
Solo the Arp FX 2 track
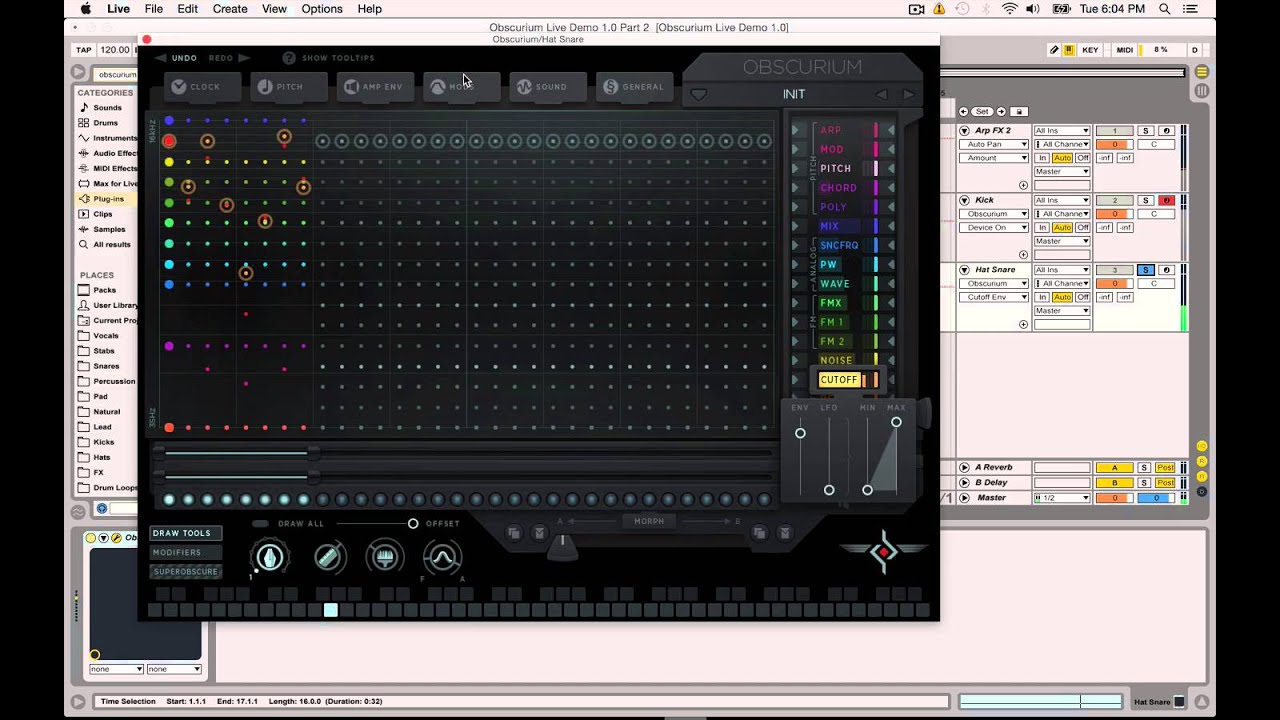[x=1146, y=131]
